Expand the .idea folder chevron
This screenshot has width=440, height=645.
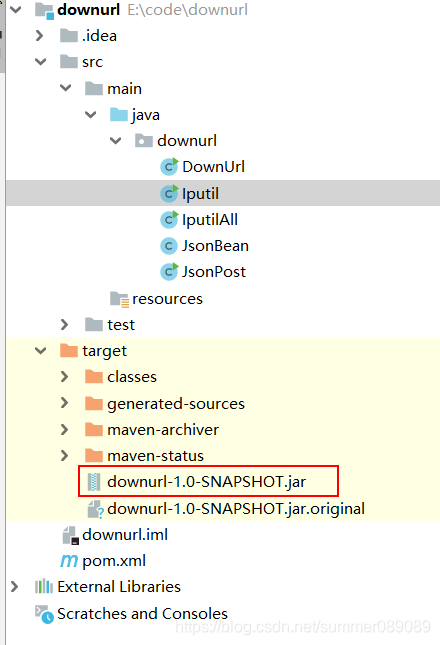point(39,36)
